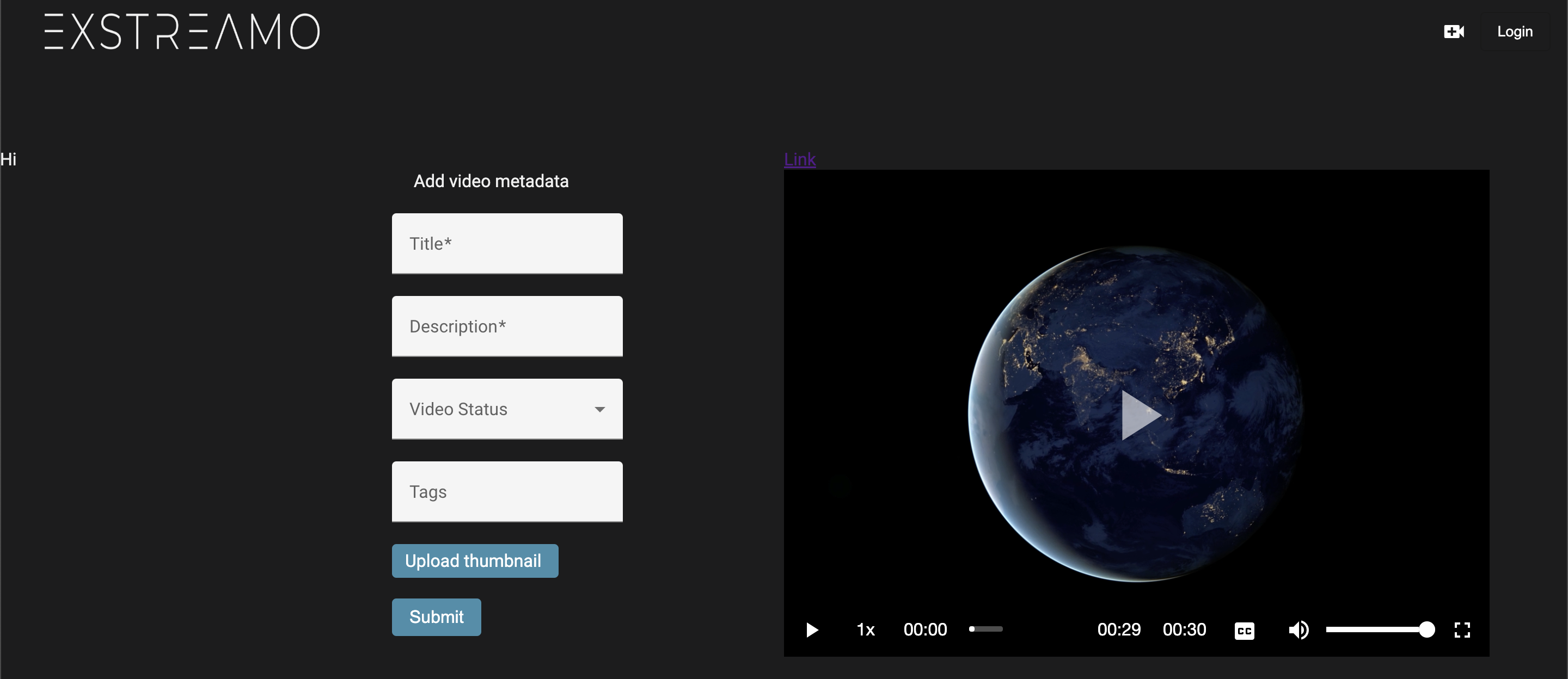Enter fullscreen mode on the video player
Screen dimensions: 1568x679
(x=1462, y=629)
